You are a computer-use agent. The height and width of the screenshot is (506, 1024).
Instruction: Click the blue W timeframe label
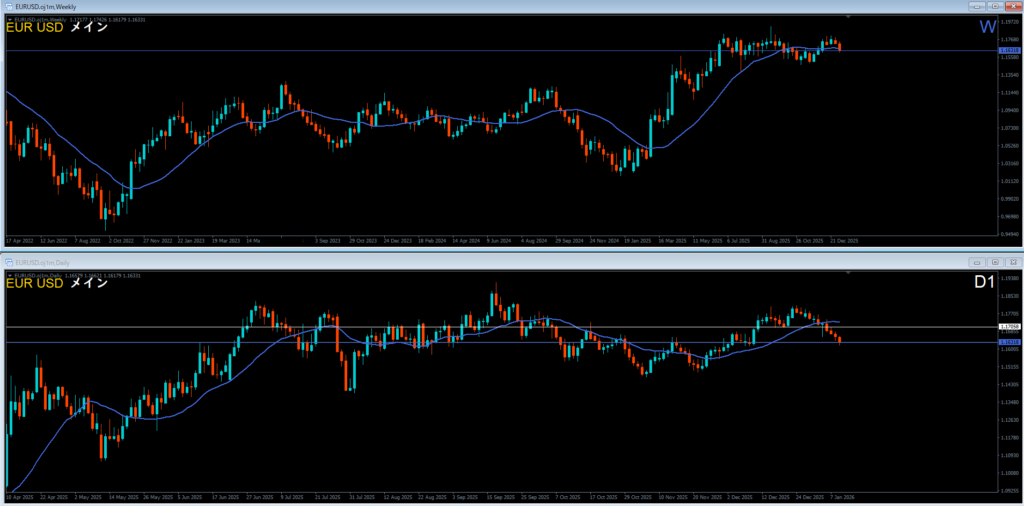(987, 26)
